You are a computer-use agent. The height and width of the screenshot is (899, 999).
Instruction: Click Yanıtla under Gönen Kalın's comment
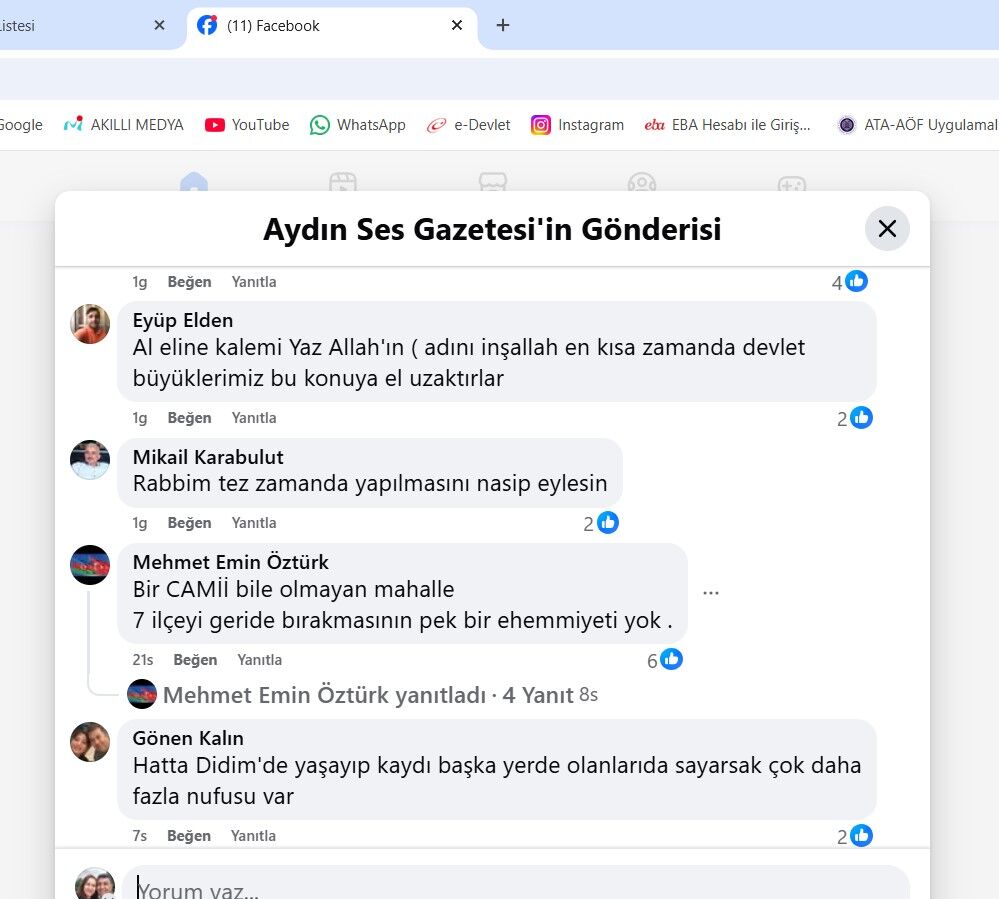(253, 835)
